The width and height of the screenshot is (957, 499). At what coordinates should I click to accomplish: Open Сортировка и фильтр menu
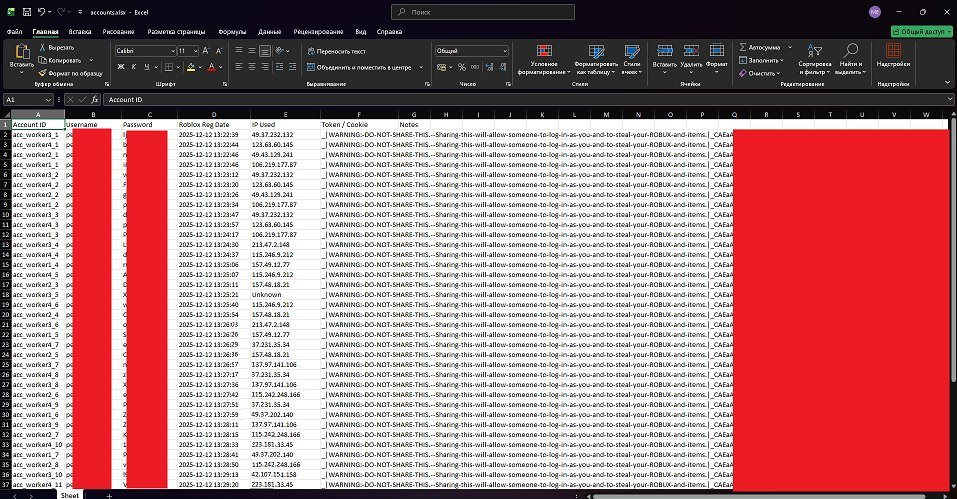[x=815, y=60]
